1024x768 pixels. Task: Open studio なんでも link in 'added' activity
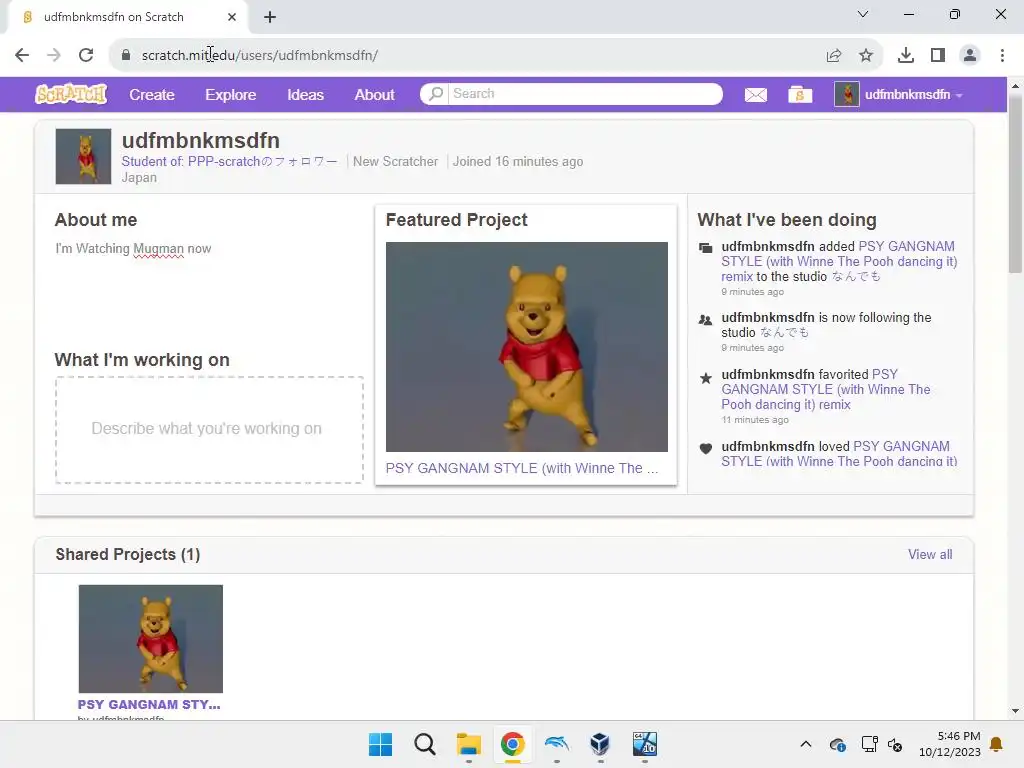coord(856,277)
